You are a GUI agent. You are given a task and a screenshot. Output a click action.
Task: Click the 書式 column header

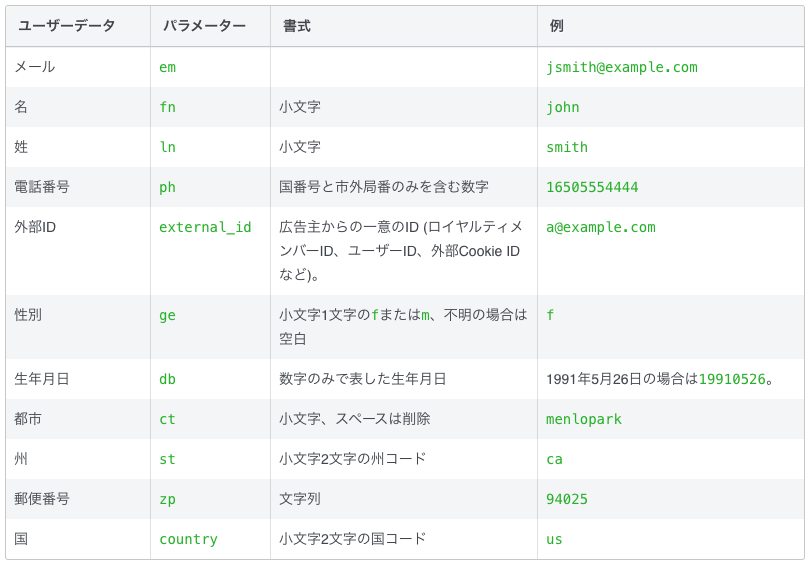click(x=297, y=26)
